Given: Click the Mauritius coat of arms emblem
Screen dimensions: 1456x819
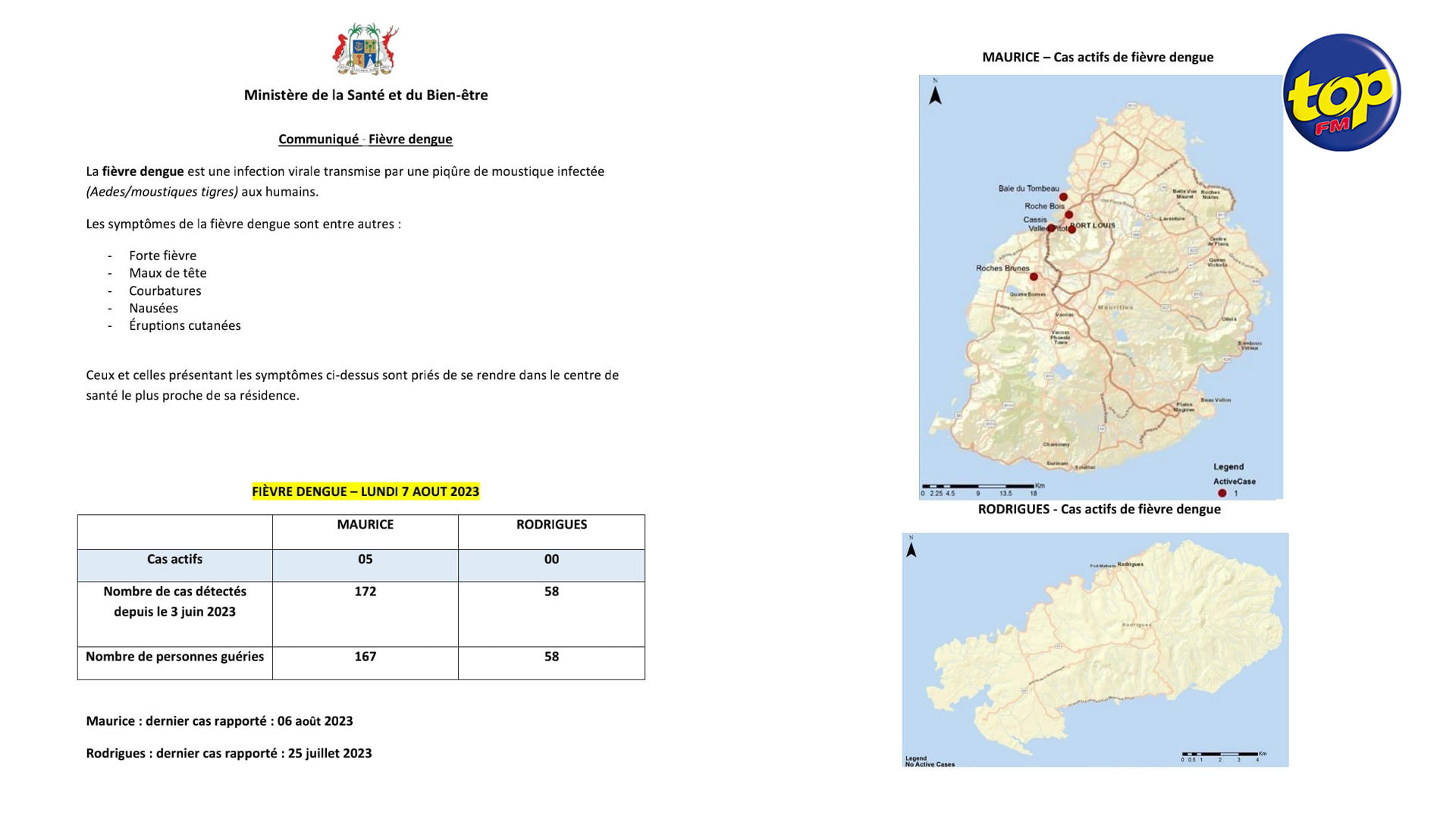Looking at the screenshot, I should [366, 49].
